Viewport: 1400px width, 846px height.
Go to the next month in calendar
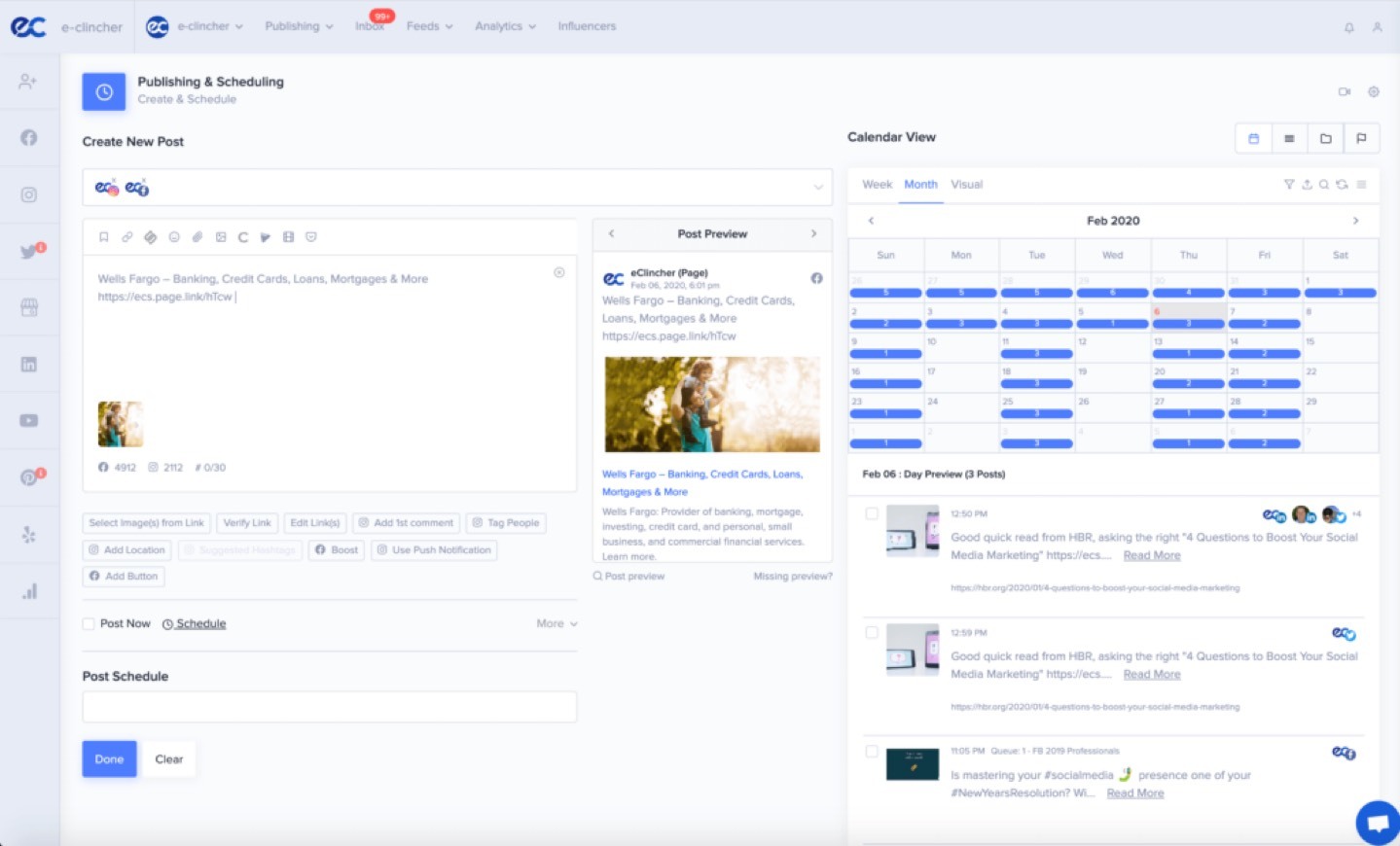[1355, 221]
